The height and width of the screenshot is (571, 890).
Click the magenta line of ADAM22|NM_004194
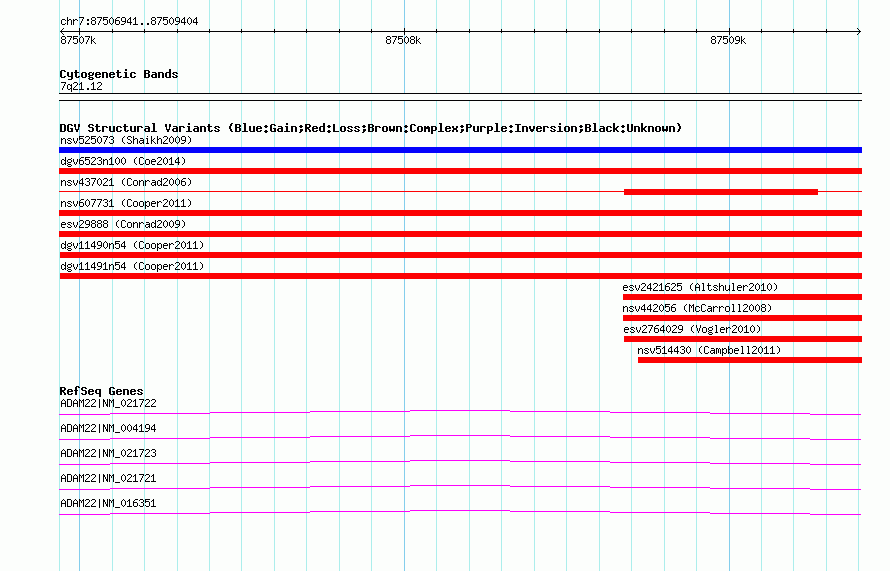(460, 437)
